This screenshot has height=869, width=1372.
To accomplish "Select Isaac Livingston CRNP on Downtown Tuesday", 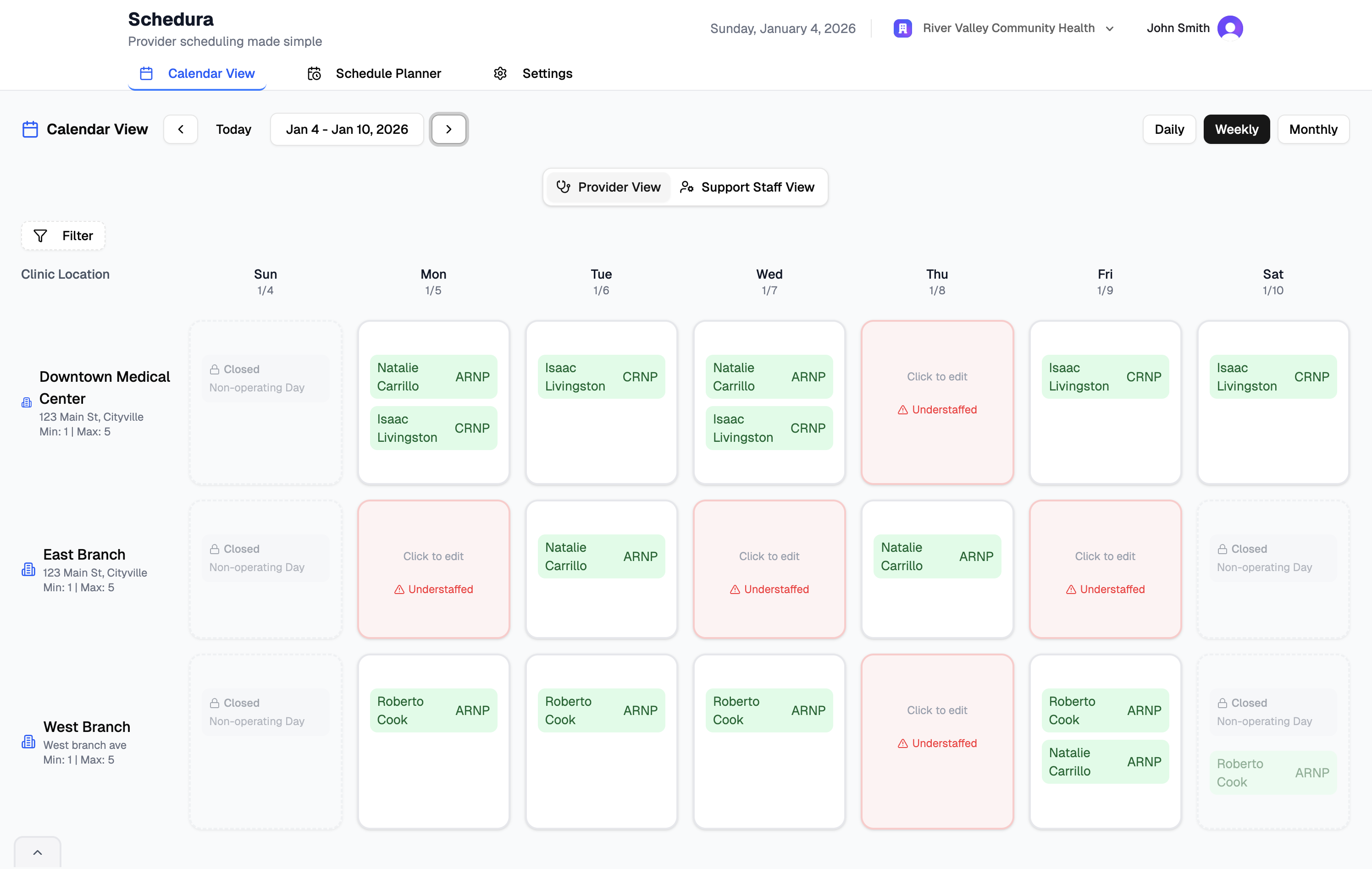I will 601,377.
